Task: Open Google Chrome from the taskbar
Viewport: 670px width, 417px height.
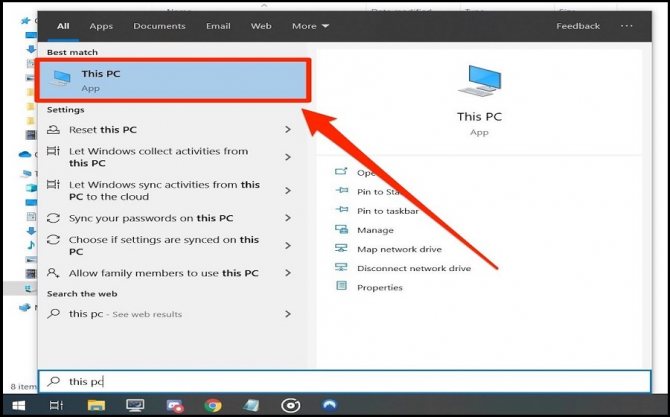Action: [x=213, y=405]
